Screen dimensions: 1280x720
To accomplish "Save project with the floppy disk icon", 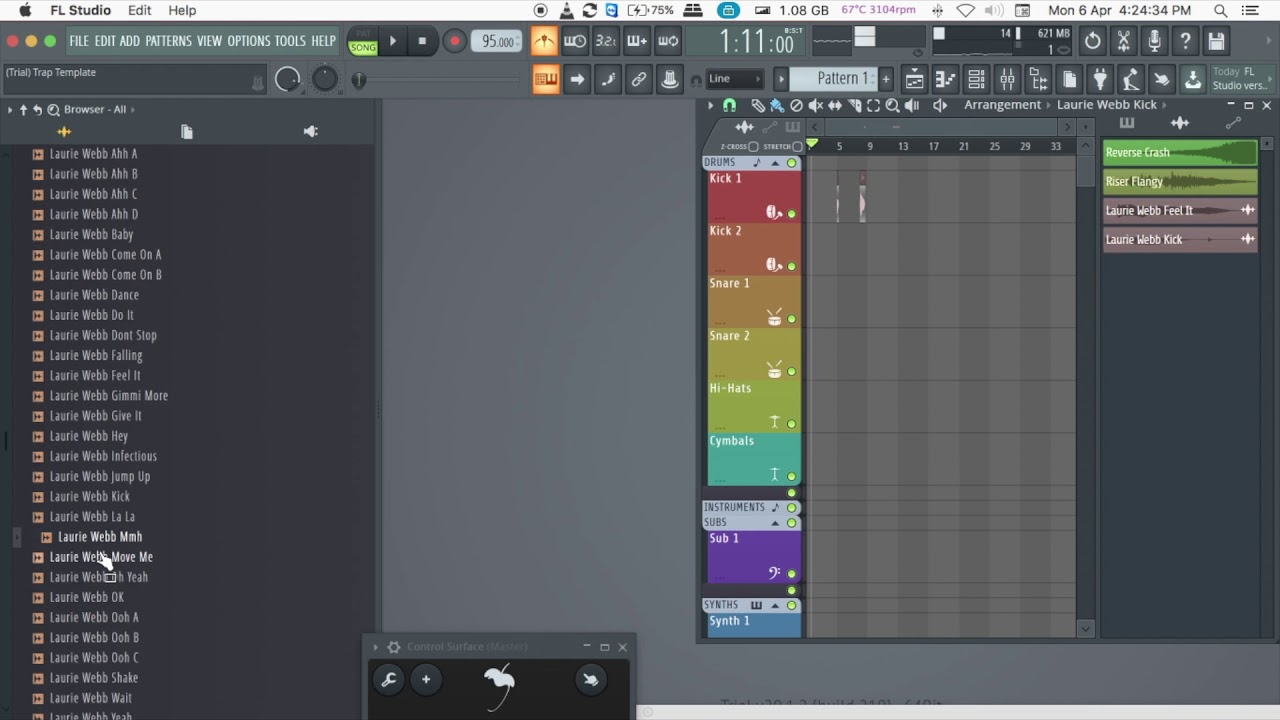I will coord(1217,41).
